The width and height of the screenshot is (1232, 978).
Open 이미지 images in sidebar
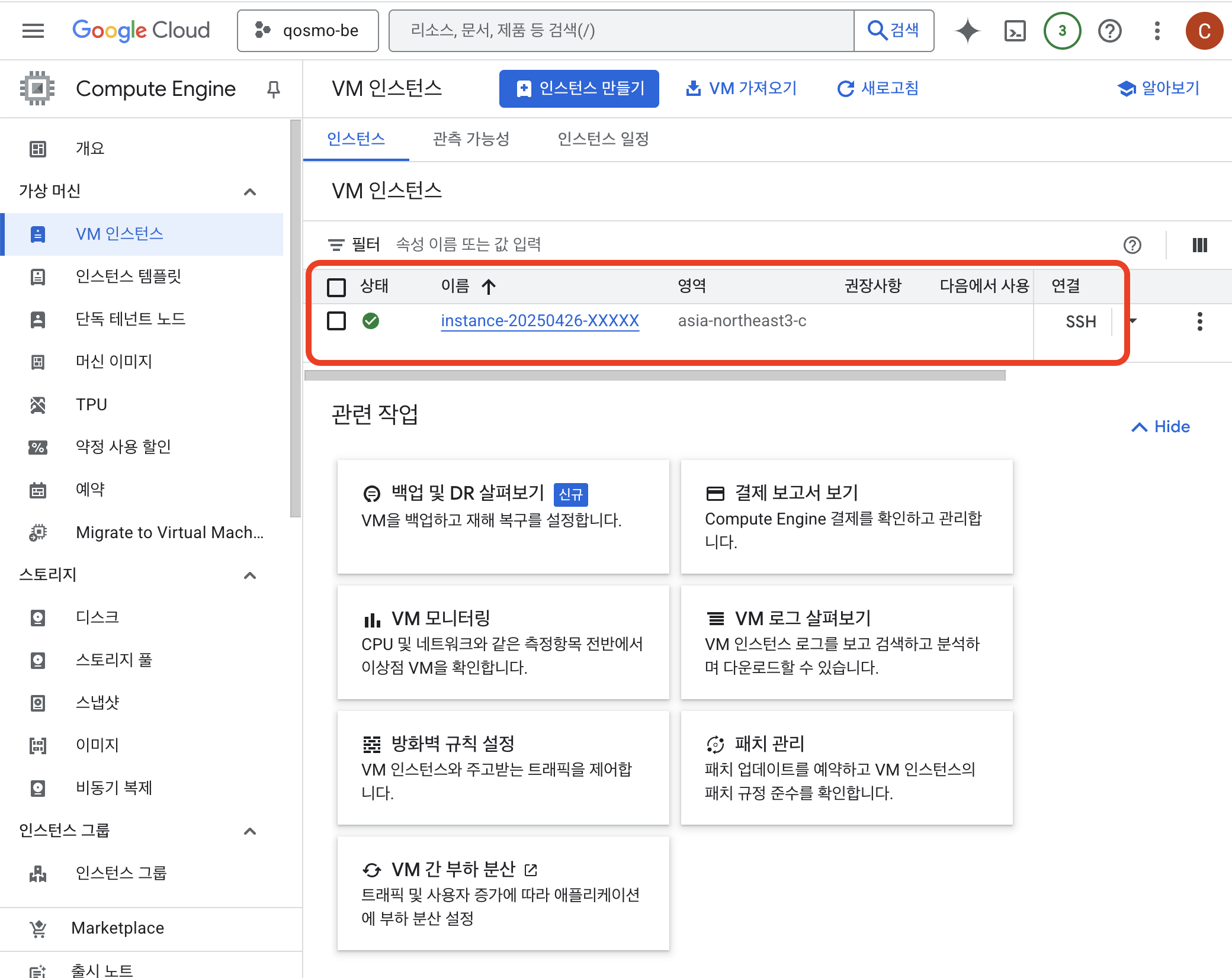[142, 745]
